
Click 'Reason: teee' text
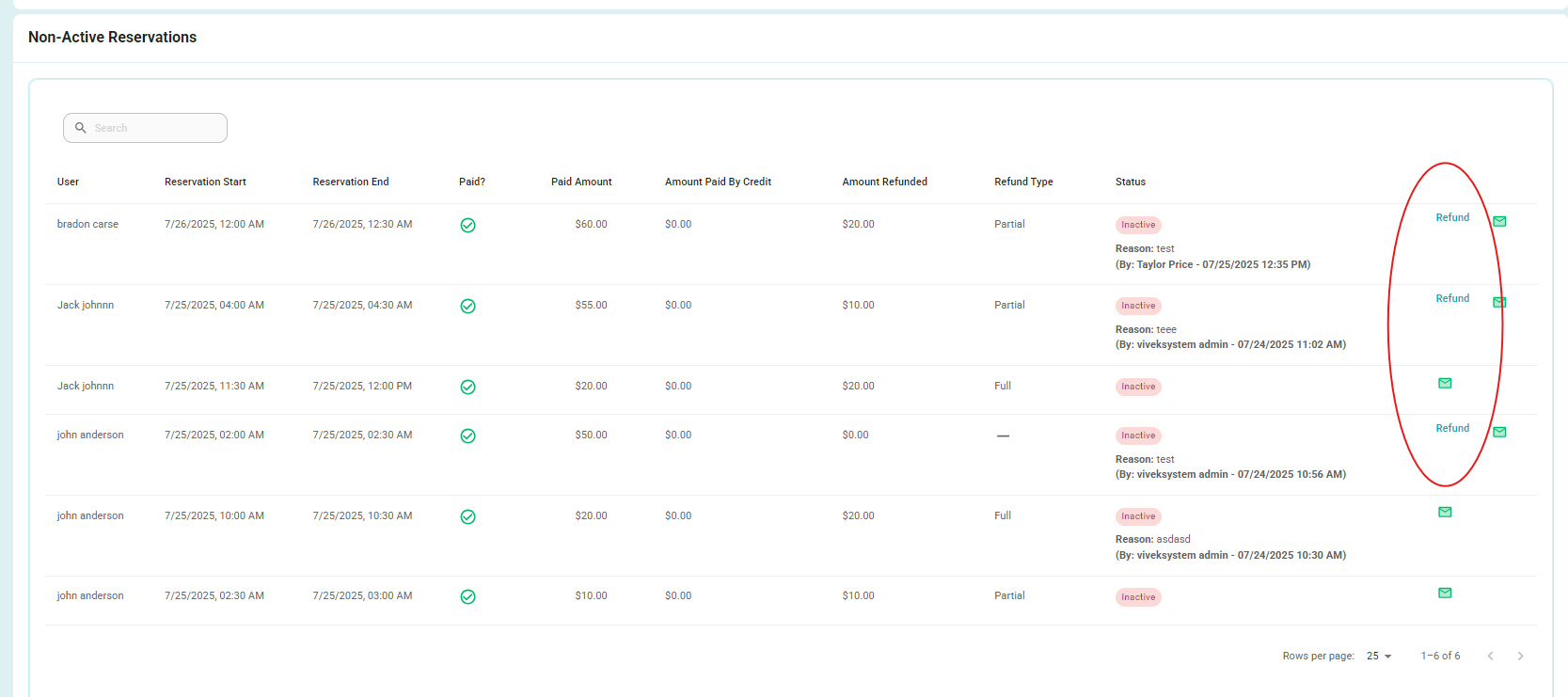(1146, 329)
